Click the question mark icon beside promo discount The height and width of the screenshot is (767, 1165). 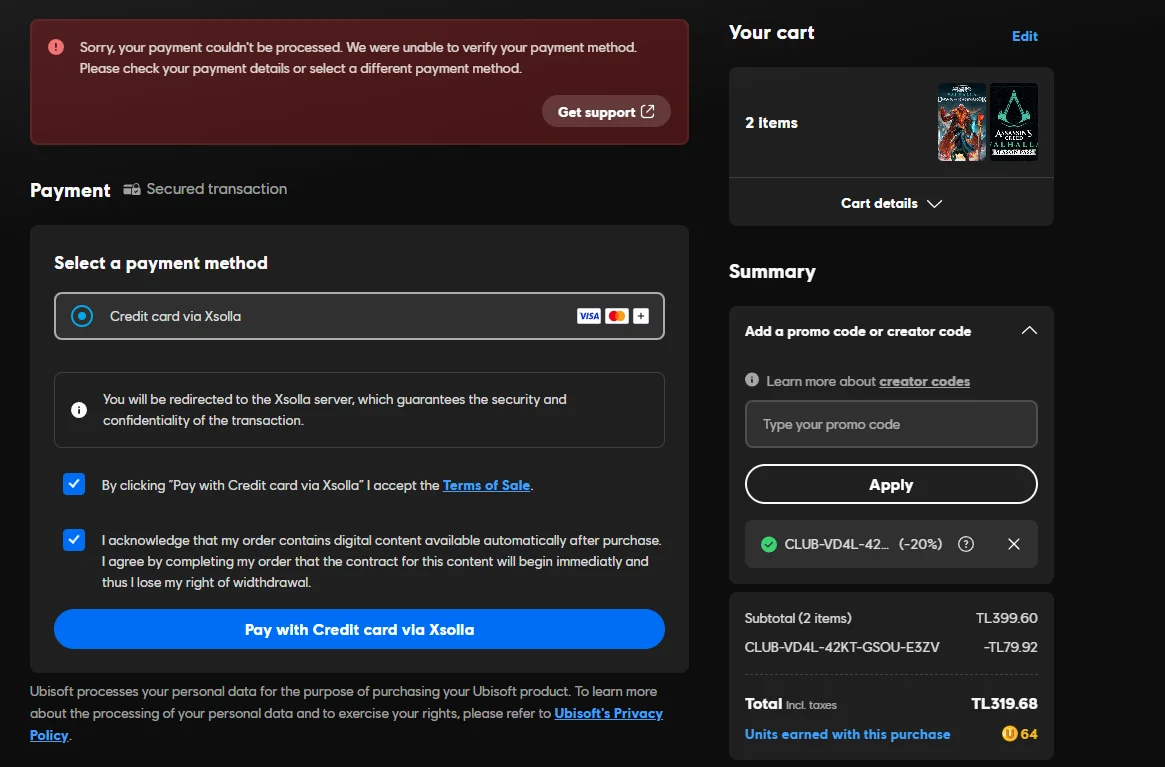coord(966,544)
